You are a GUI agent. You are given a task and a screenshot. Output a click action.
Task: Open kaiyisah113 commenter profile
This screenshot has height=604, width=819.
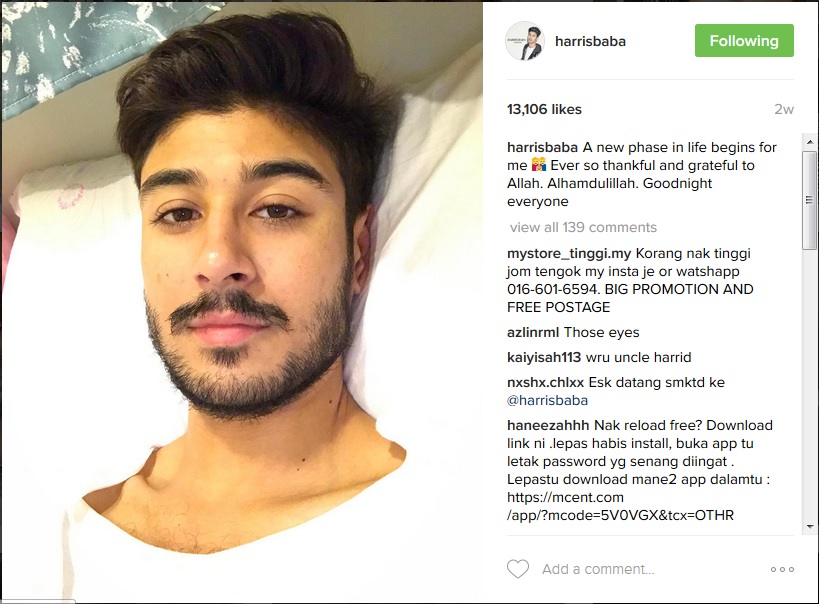pos(544,357)
